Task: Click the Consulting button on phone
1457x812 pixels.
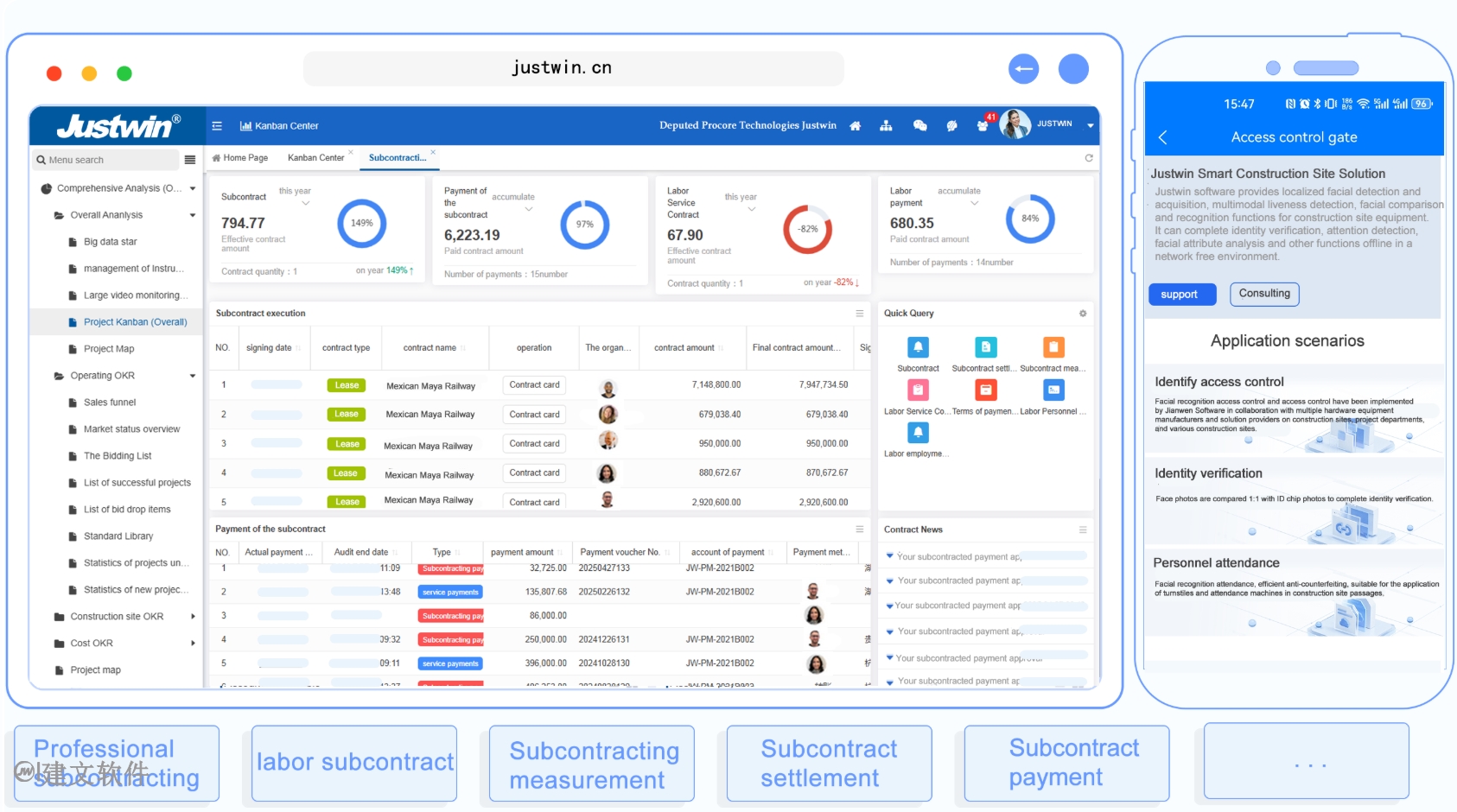Action: (x=1263, y=294)
